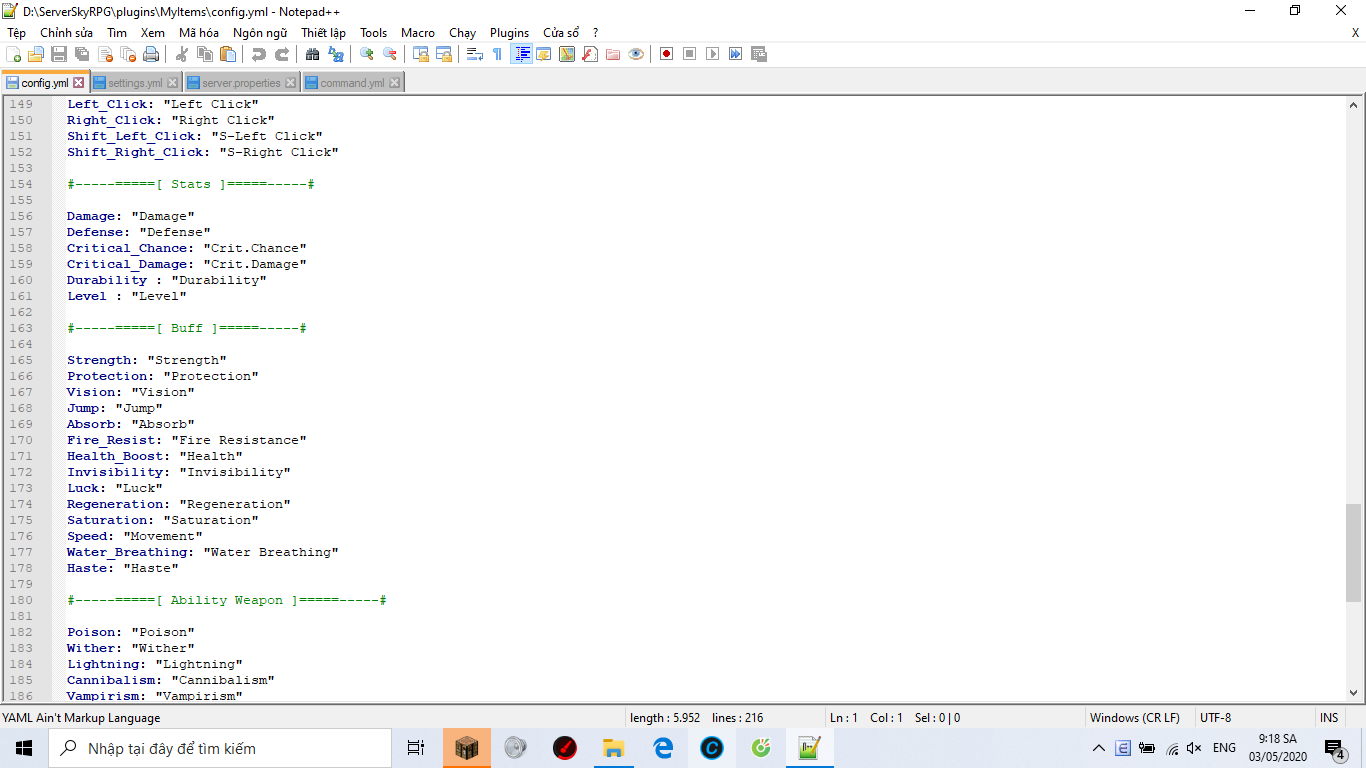Click the Print toolbar icon
This screenshot has width=1366, height=768.
[x=151, y=54]
